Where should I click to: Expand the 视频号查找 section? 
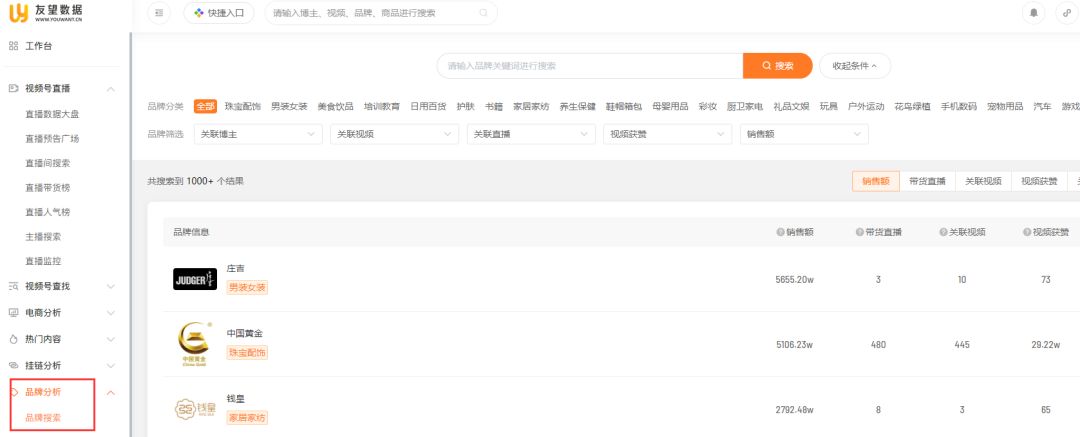111,286
